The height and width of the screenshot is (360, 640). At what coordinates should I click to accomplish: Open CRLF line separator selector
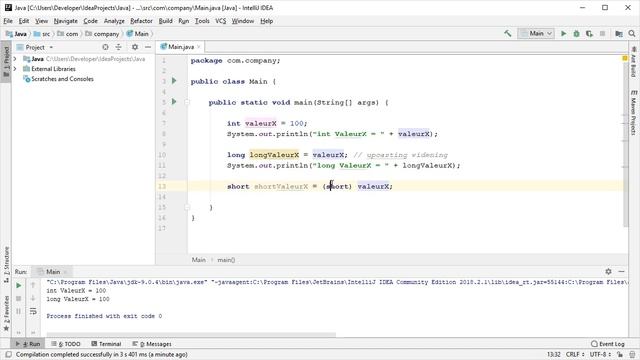[x=575, y=354]
